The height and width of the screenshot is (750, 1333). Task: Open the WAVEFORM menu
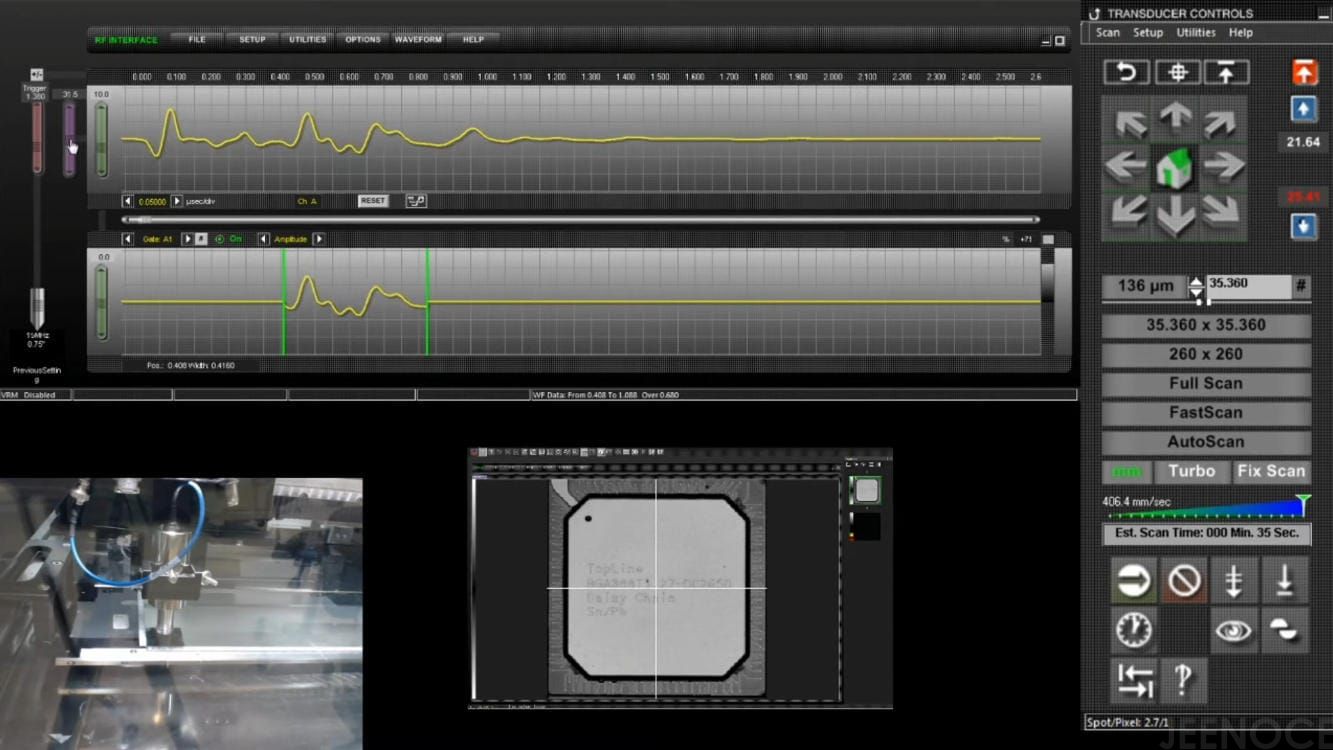click(x=418, y=40)
